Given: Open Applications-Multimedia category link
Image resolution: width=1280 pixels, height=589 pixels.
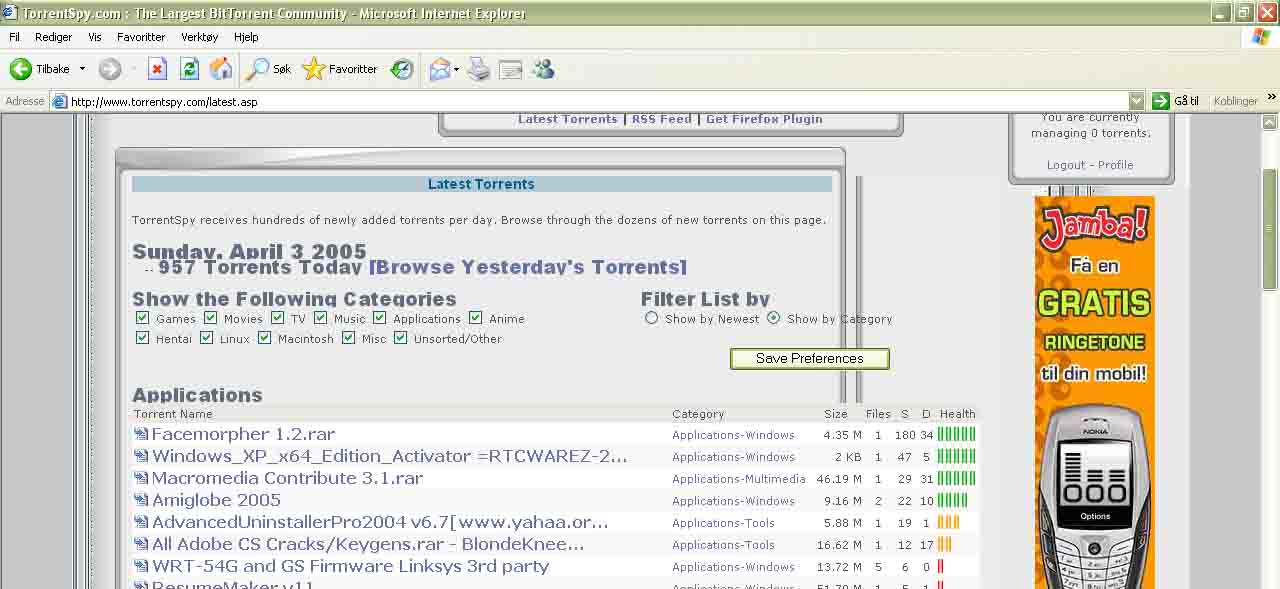Looking at the screenshot, I should [x=739, y=479].
